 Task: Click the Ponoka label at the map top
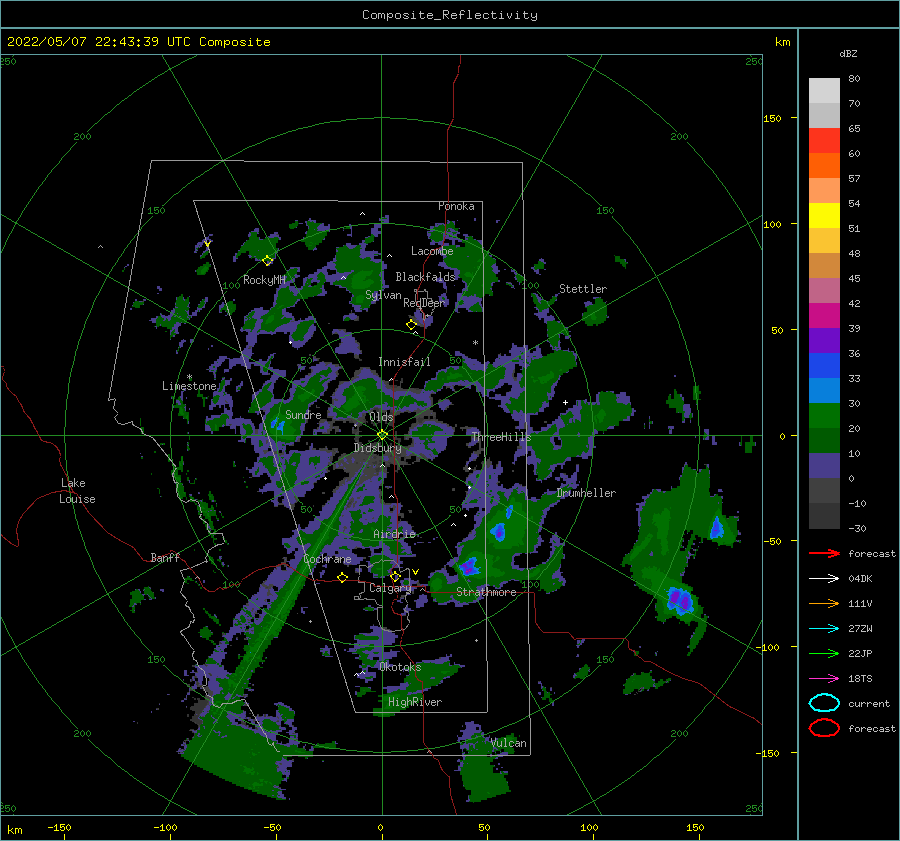456,206
